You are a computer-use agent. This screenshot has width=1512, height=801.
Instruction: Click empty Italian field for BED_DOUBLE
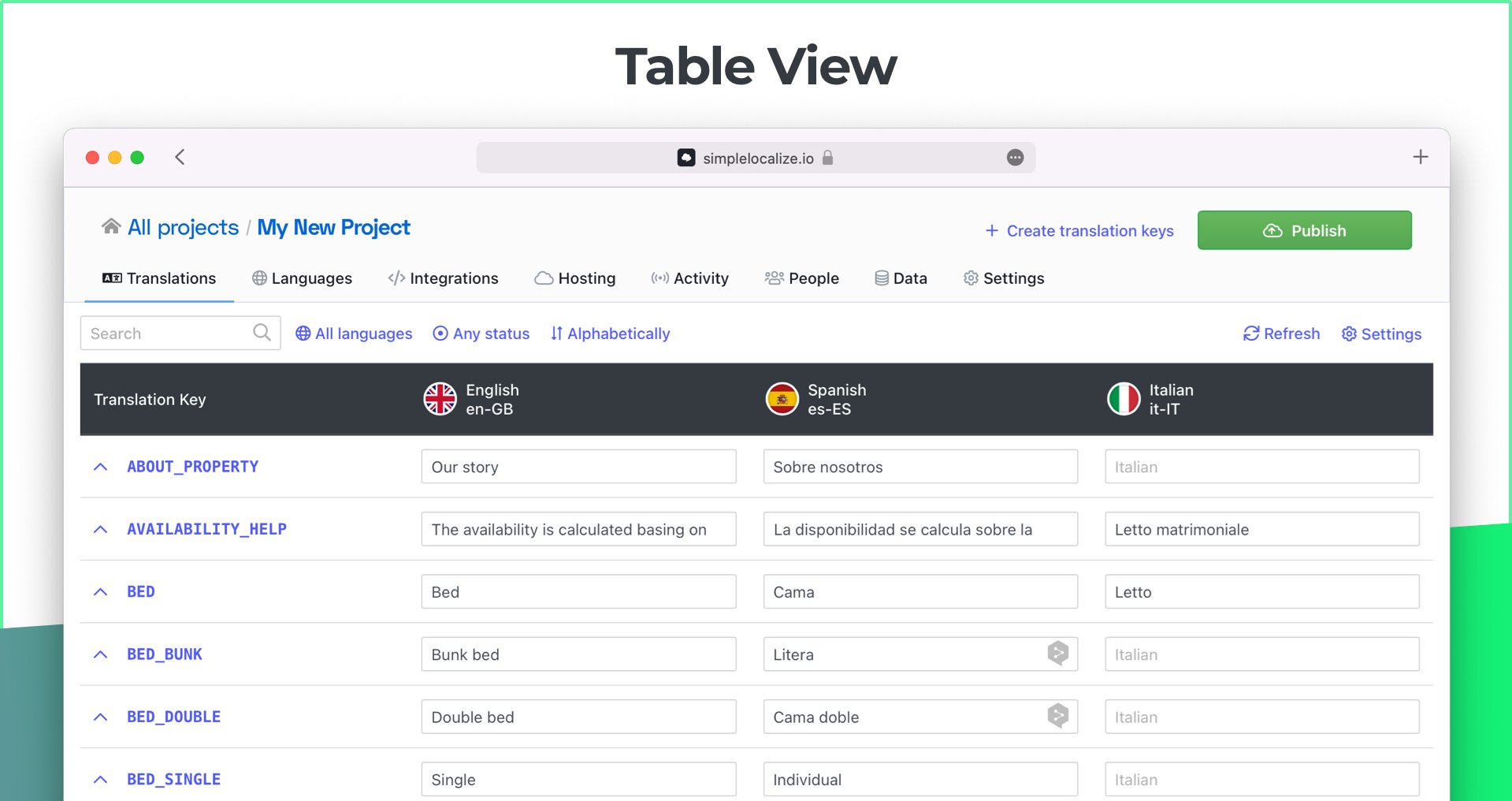point(1261,717)
